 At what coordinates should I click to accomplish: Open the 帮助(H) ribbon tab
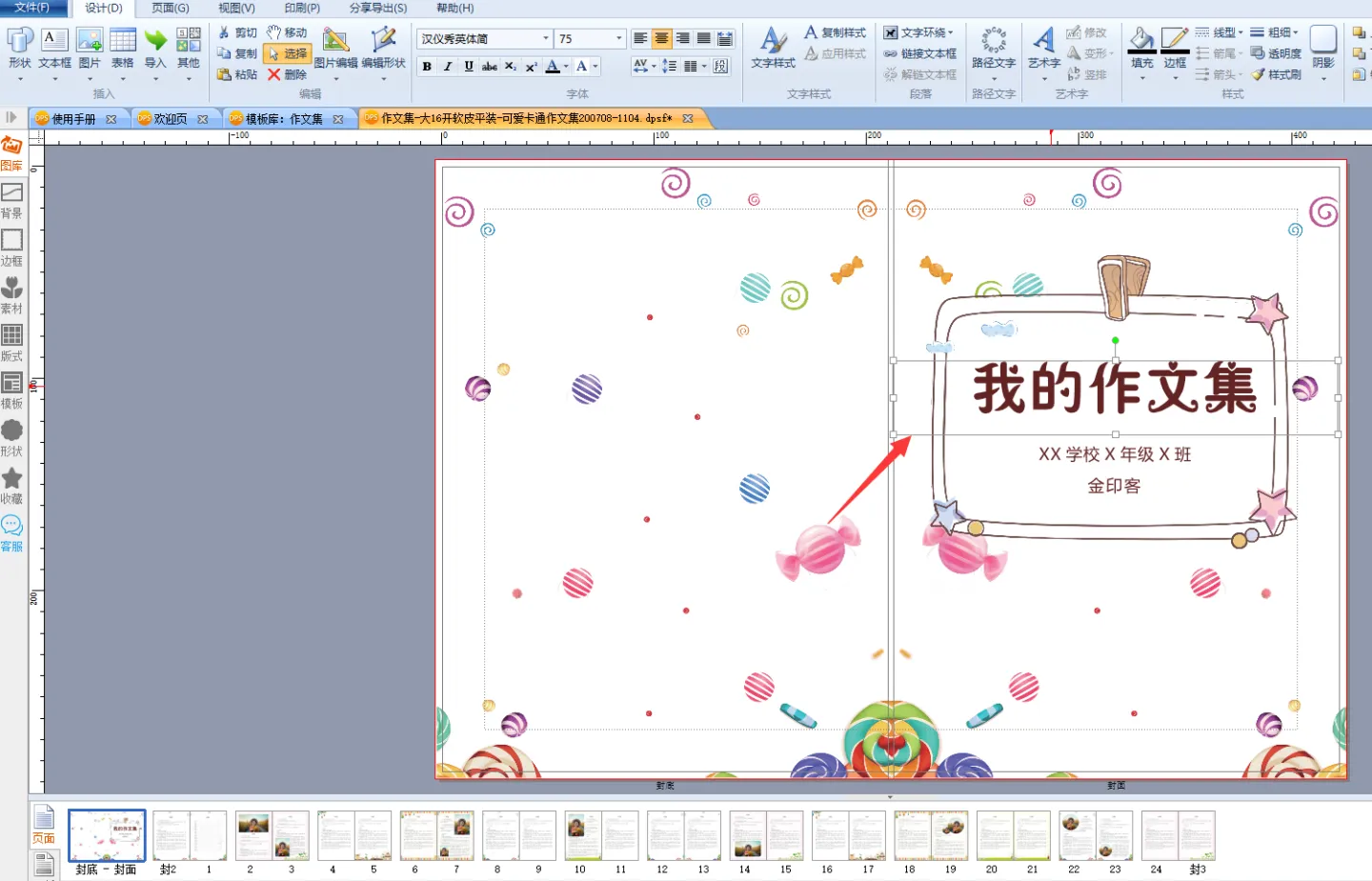coord(454,8)
